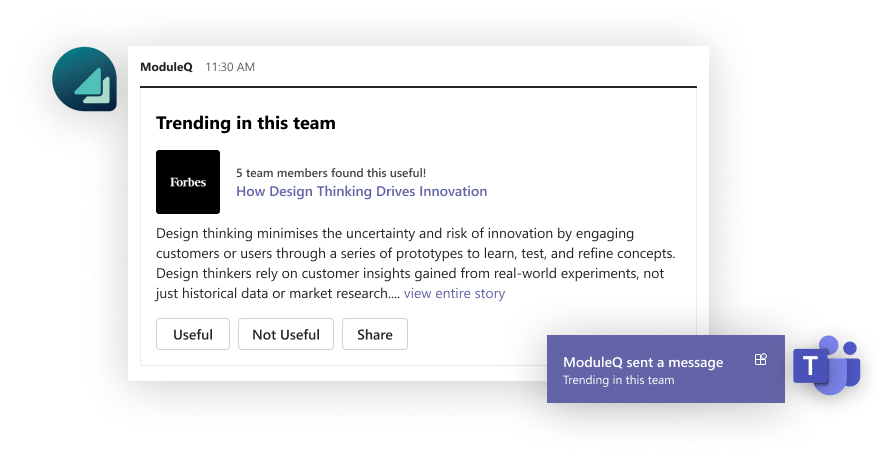
Task: Click the people figures in Teams logo
Action: click(842, 364)
